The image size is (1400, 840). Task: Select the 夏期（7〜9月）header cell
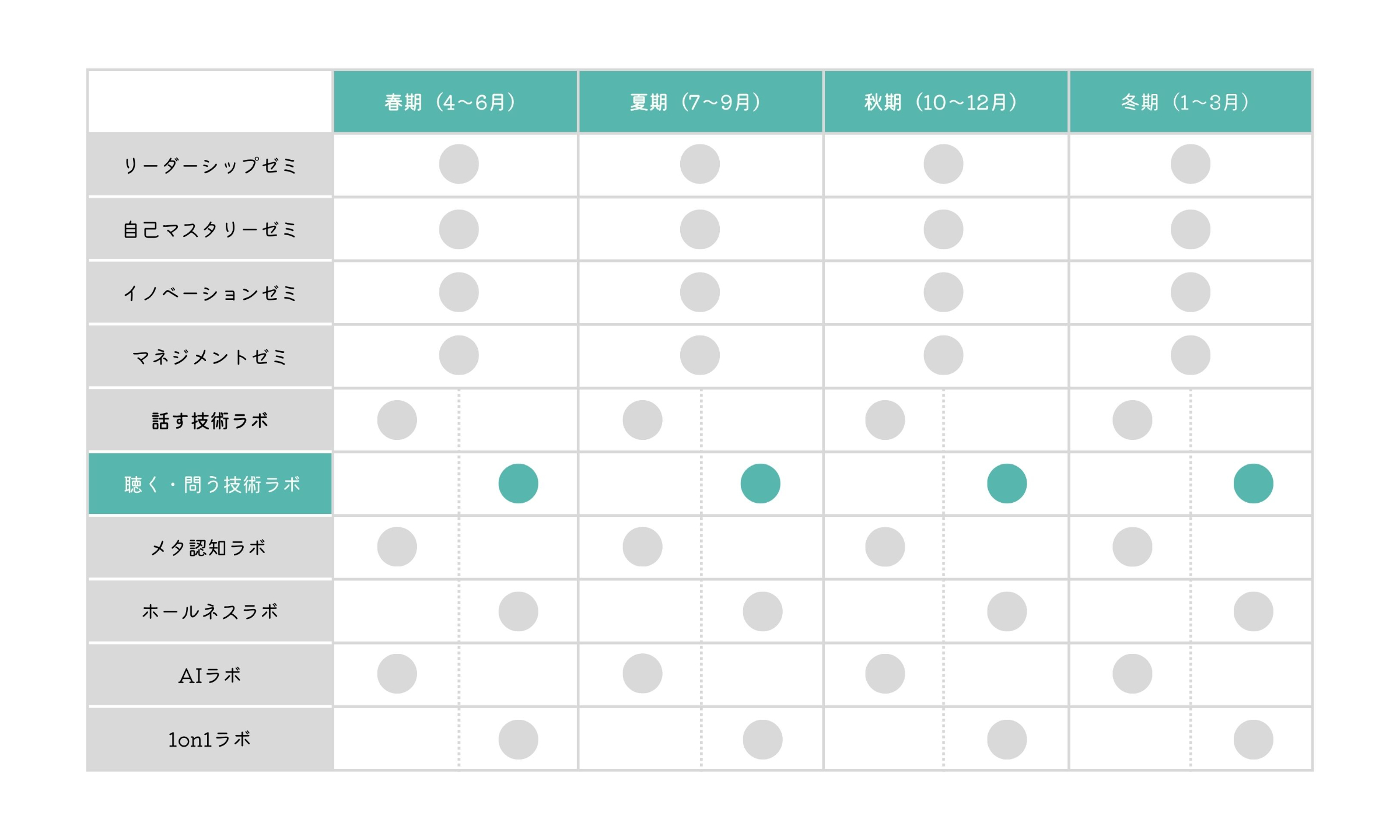click(701, 102)
